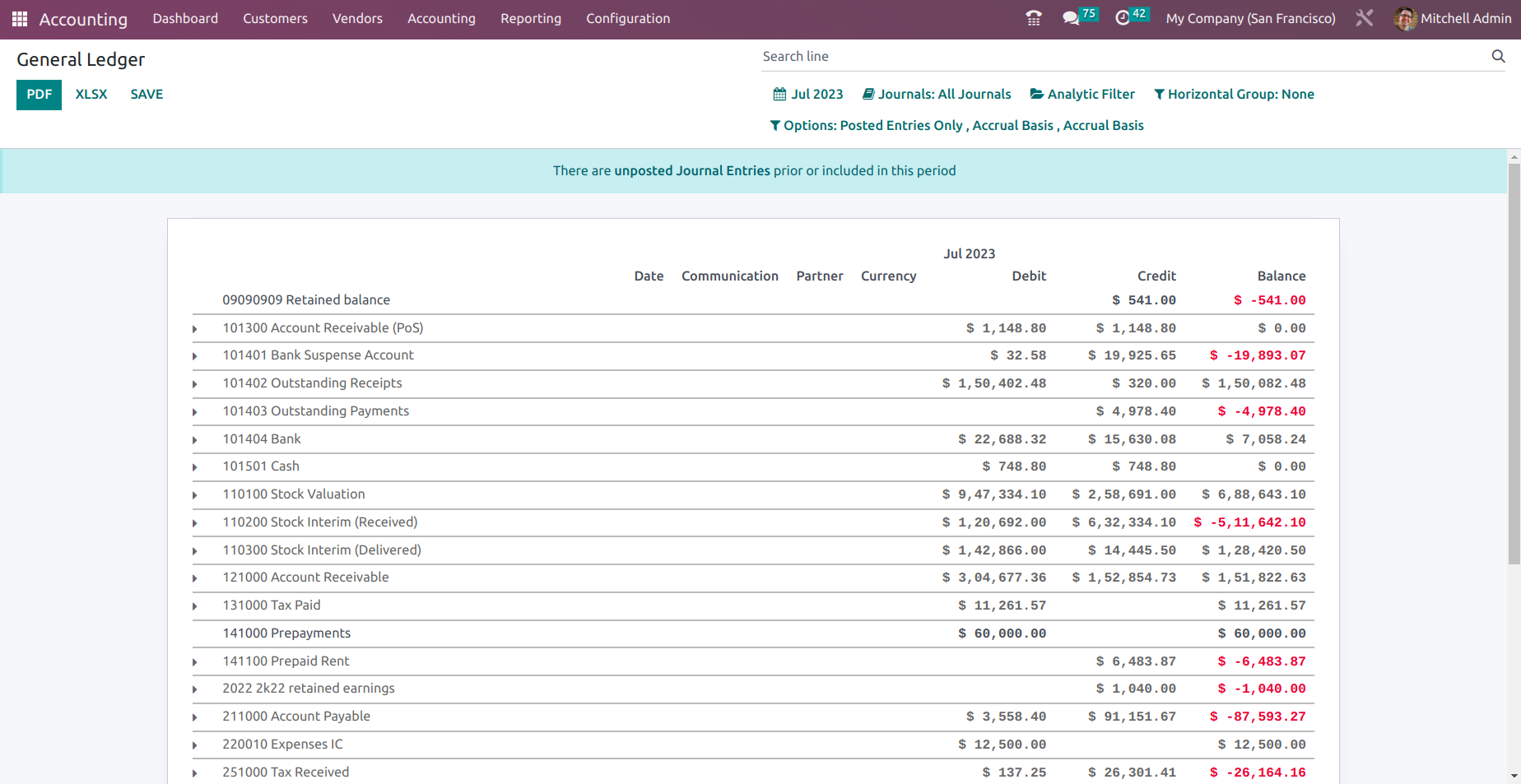Open the Analytic Filter dropdown
The height and width of the screenshot is (784, 1521).
tap(1082, 95)
